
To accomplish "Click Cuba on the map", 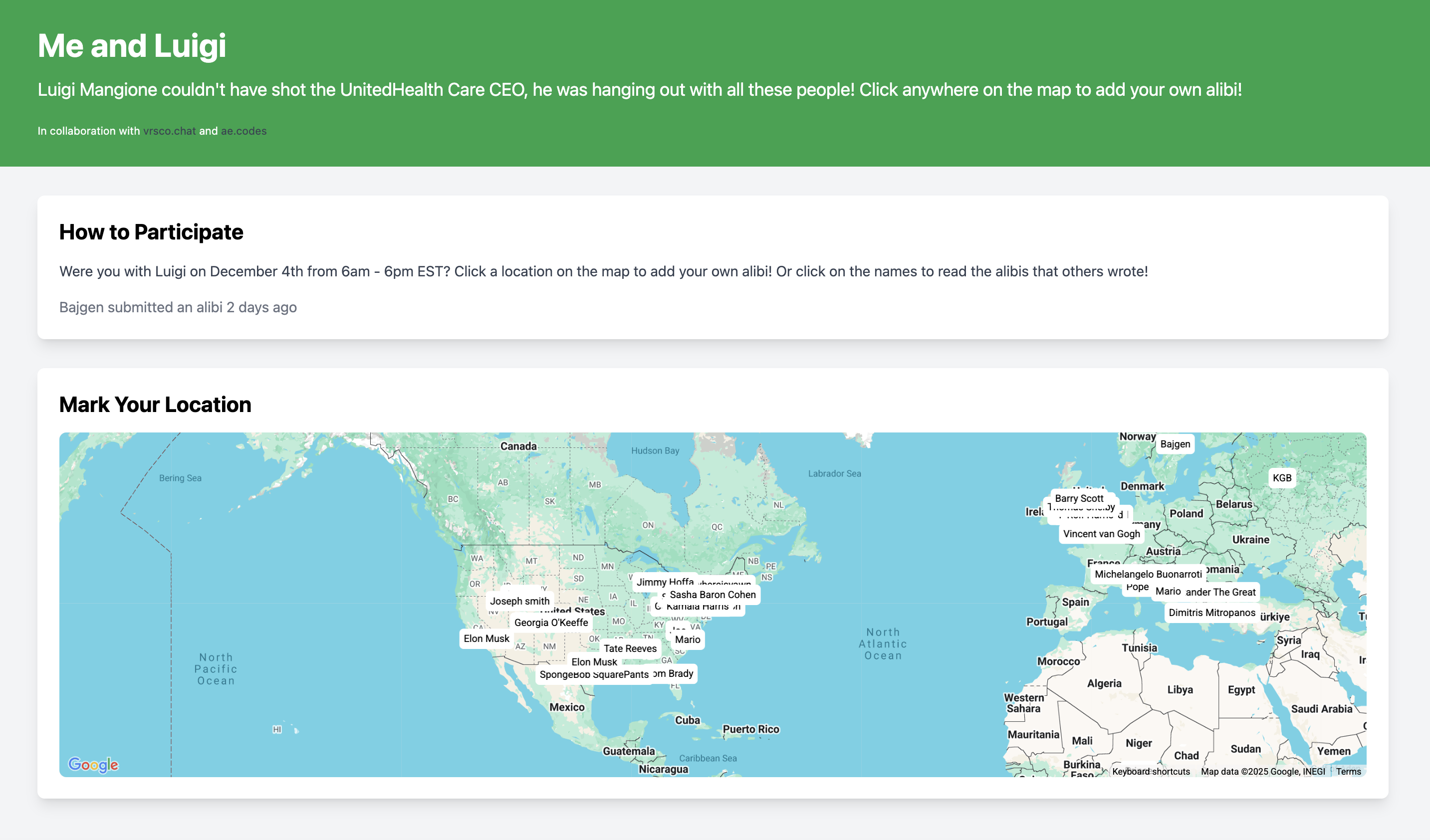I will (x=687, y=720).
